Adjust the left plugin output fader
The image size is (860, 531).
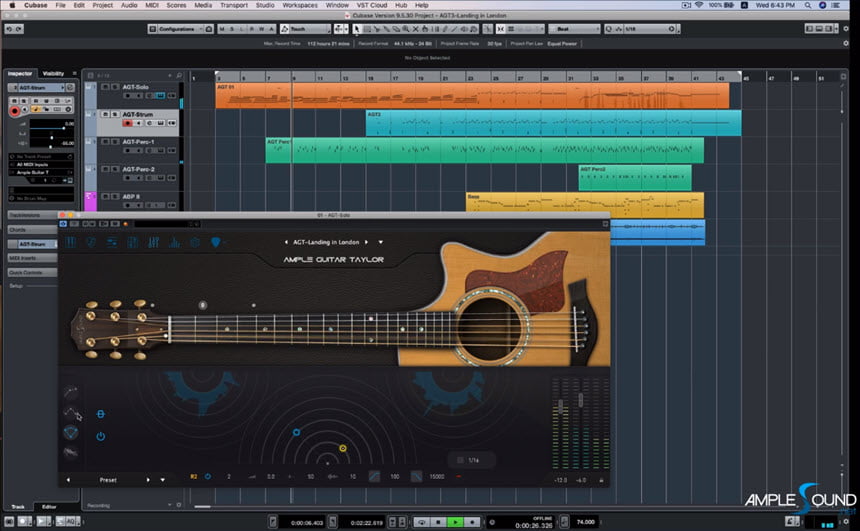(x=560, y=407)
